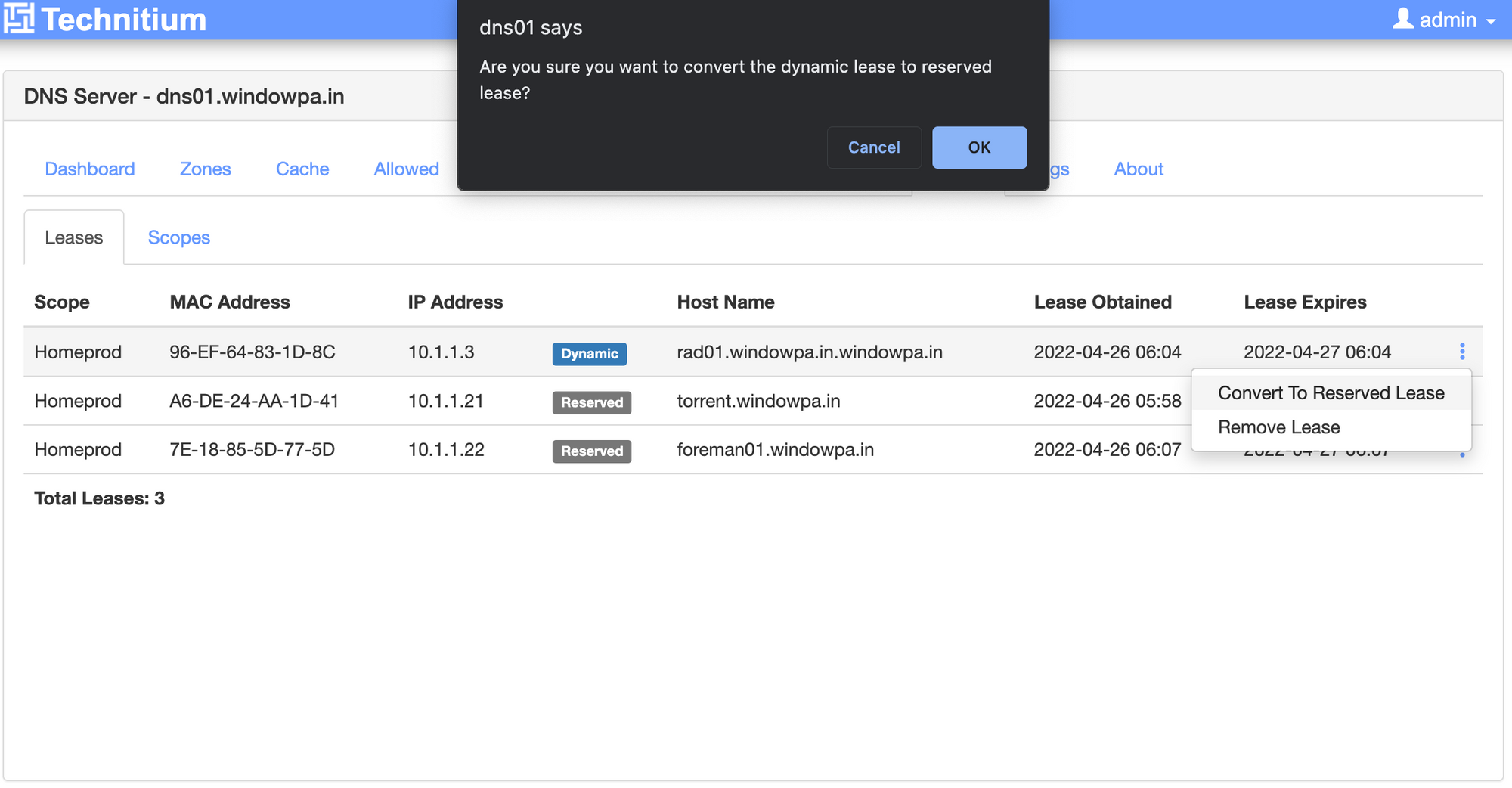This screenshot has width=1512, height=788.
Task: Click lease obtained 2022-04-26 06:04
Action: click(x=1108, y=352)
